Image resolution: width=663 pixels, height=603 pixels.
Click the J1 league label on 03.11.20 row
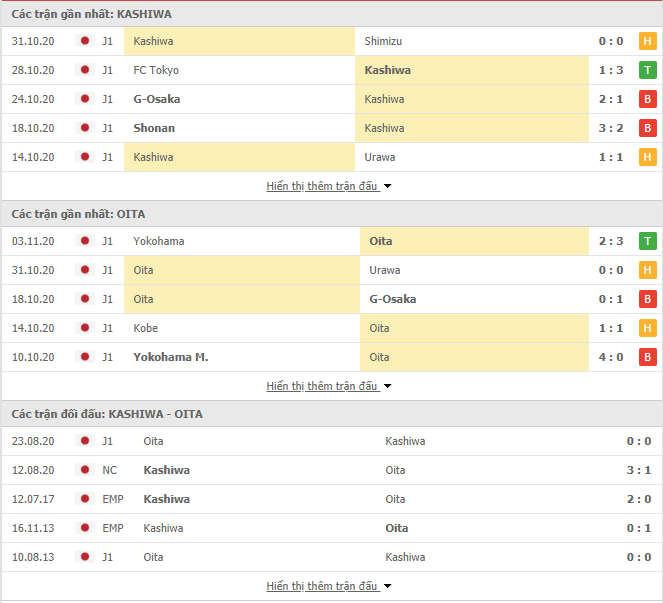(107, 241)
